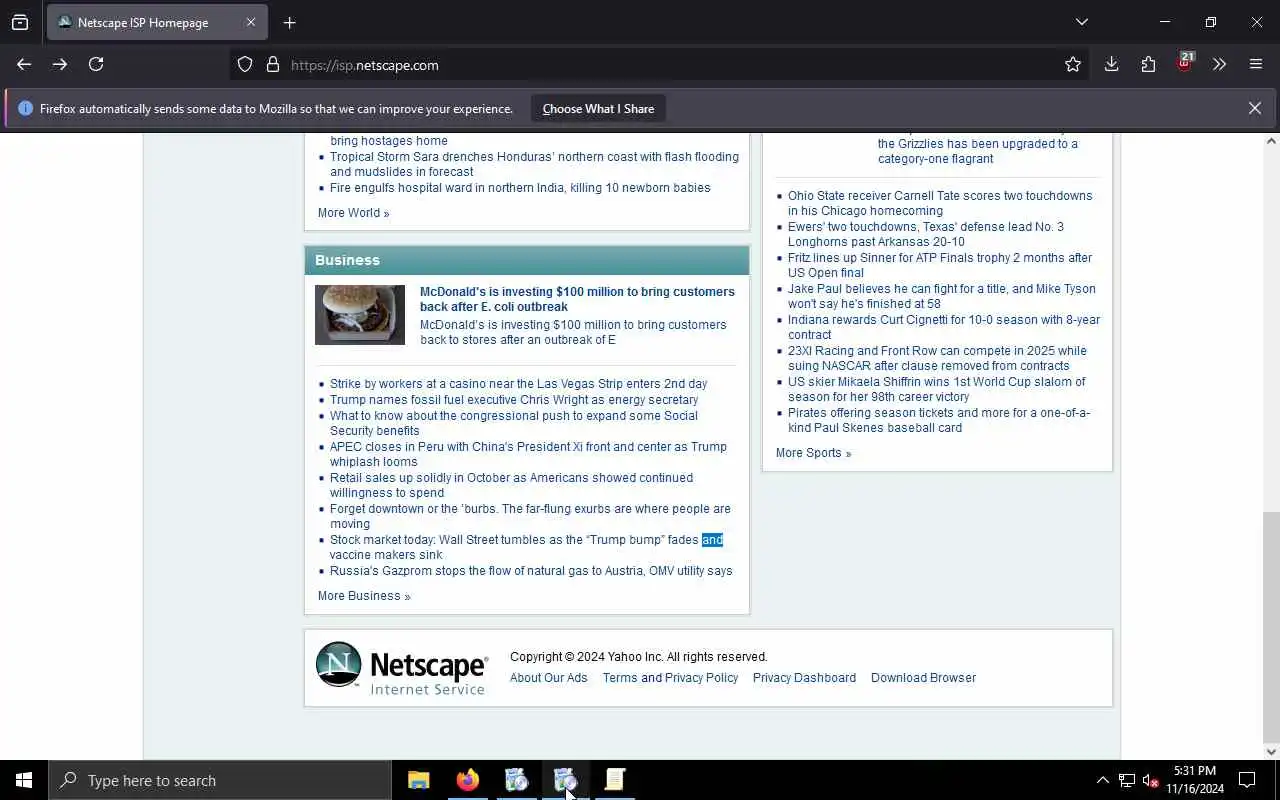Open Firefox View in tab bar
The width and height of the screenshot is (1280, 800).
[x=20, y=22]
